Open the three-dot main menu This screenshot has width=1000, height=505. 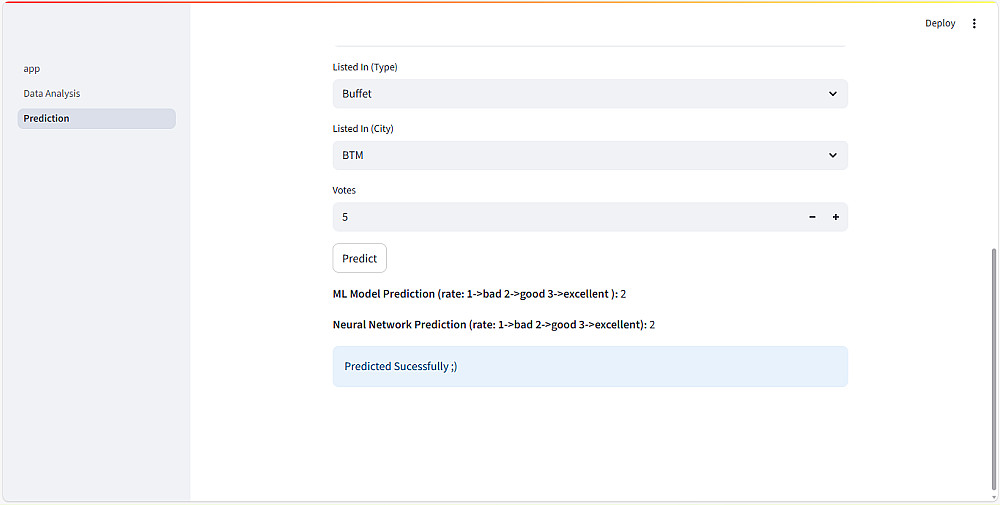974,23
